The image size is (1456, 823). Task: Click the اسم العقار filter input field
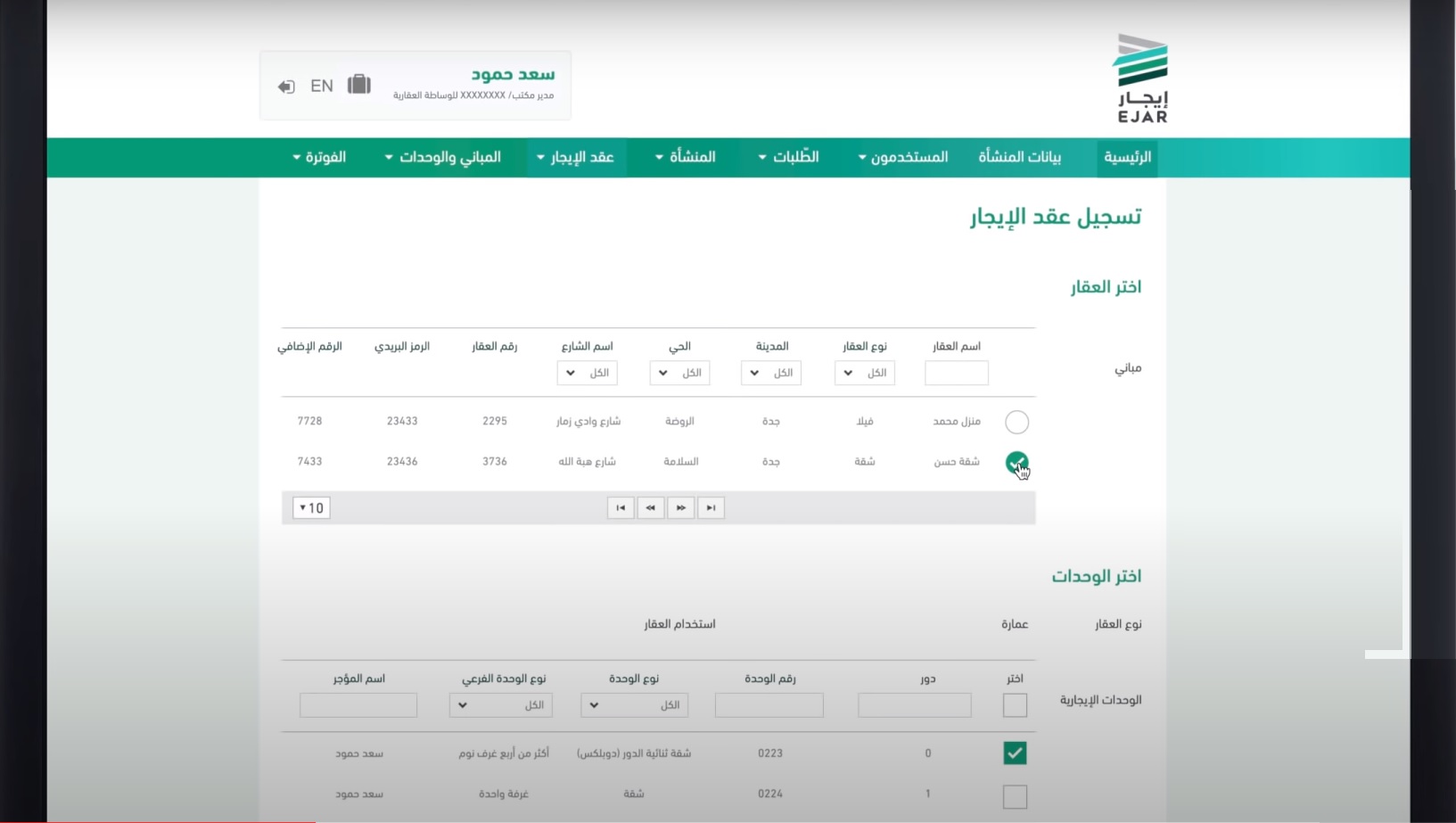click(957, 373)
